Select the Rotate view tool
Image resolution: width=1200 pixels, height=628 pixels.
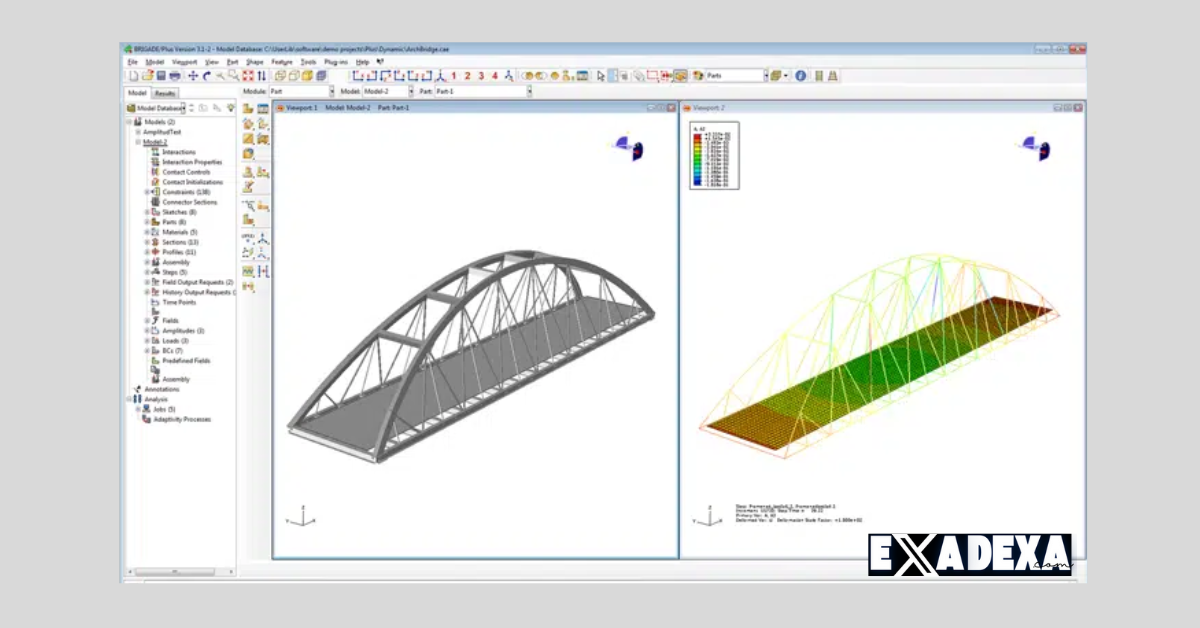207,76
